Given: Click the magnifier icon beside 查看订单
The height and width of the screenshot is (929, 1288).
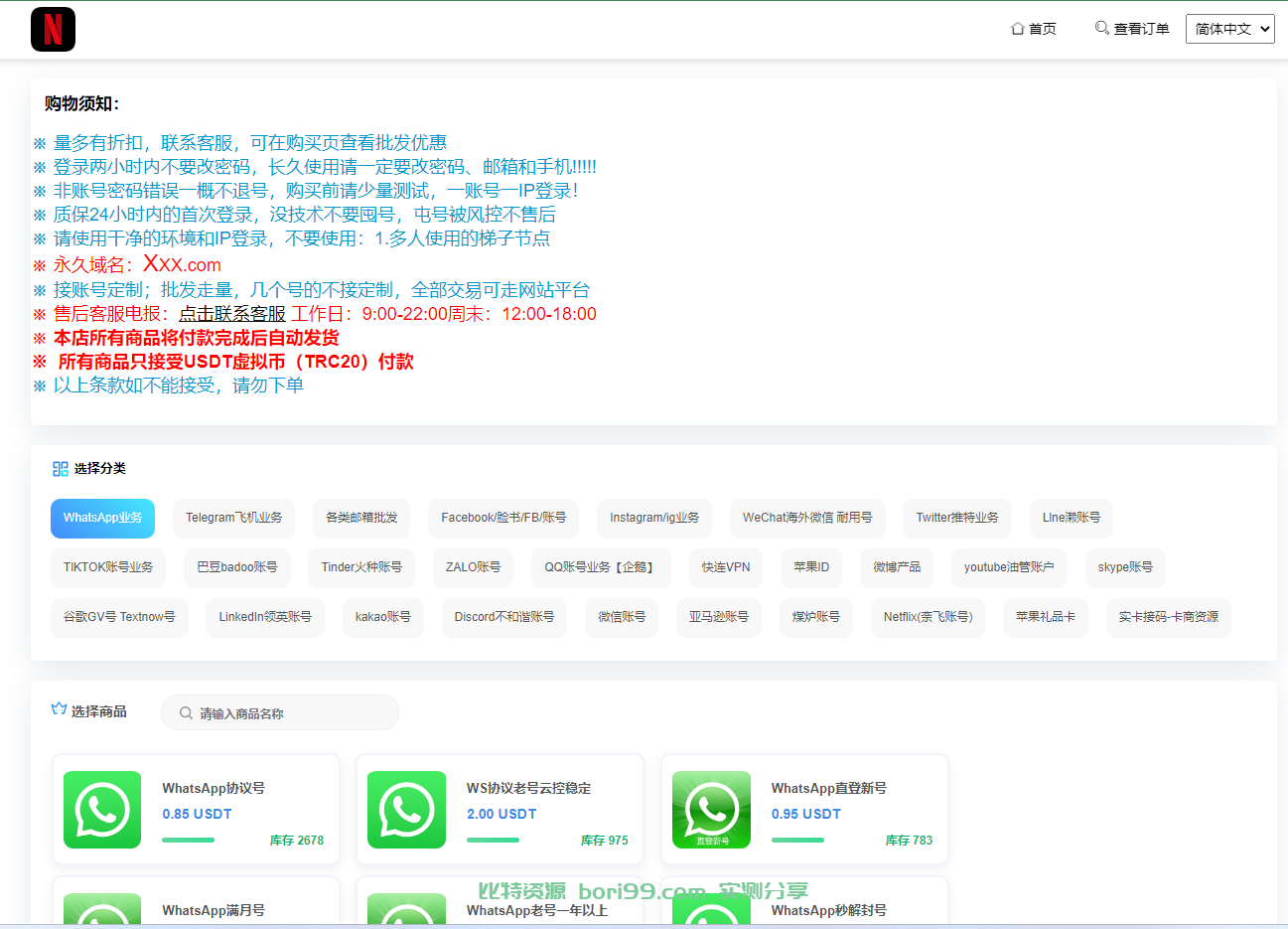Looking at the screenshot, I should [x=1101, y=28].
